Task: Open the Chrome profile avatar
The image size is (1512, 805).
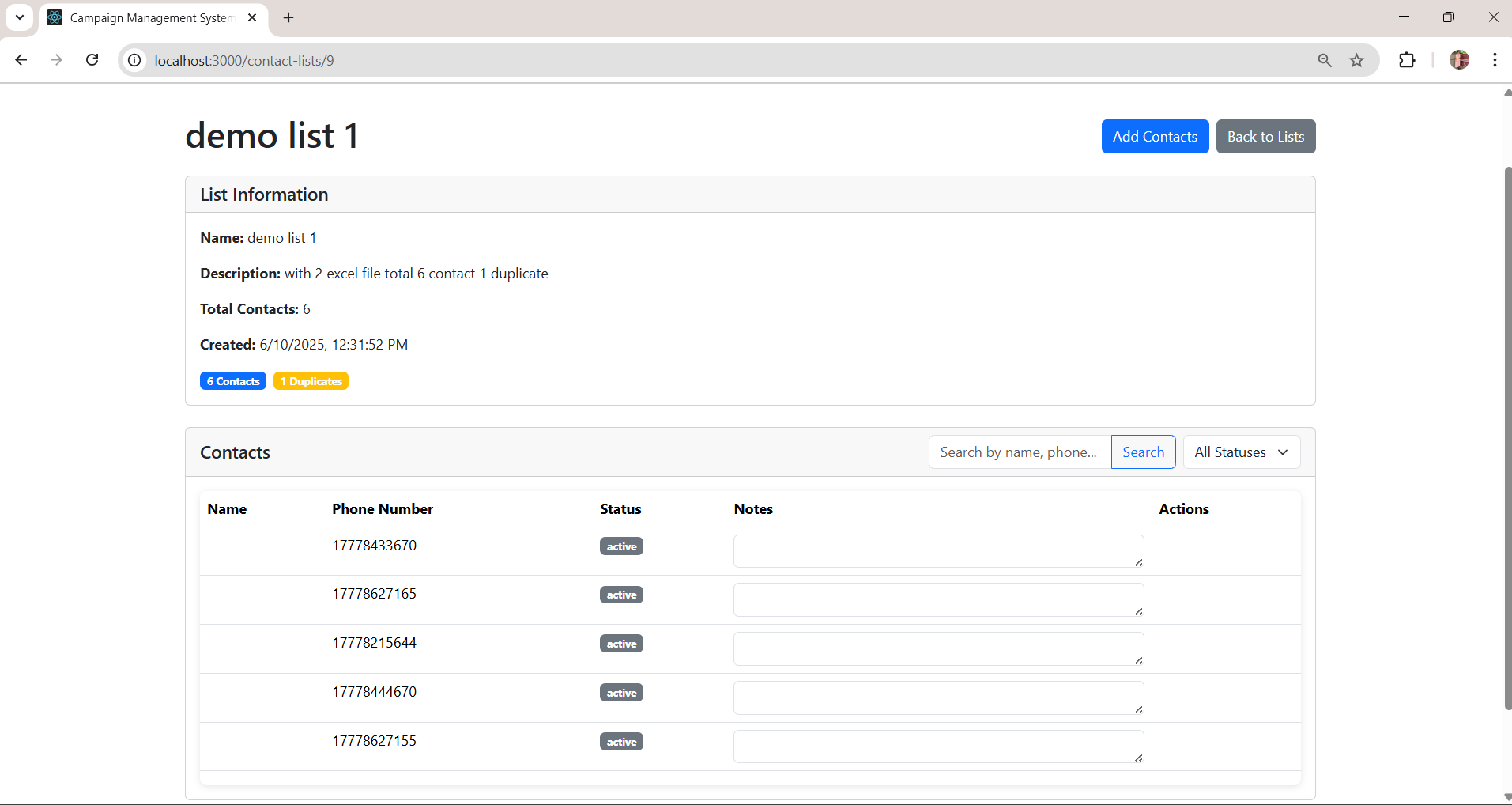Action: (x=1459, y=60)
